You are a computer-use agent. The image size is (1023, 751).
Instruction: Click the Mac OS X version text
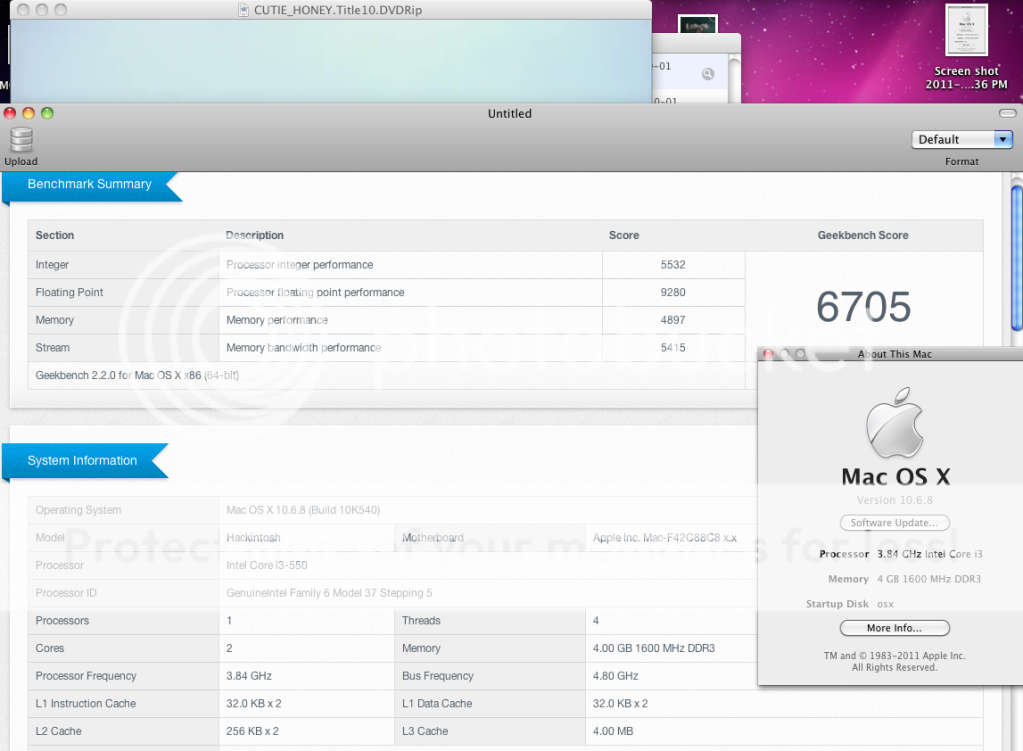[894, 500]
